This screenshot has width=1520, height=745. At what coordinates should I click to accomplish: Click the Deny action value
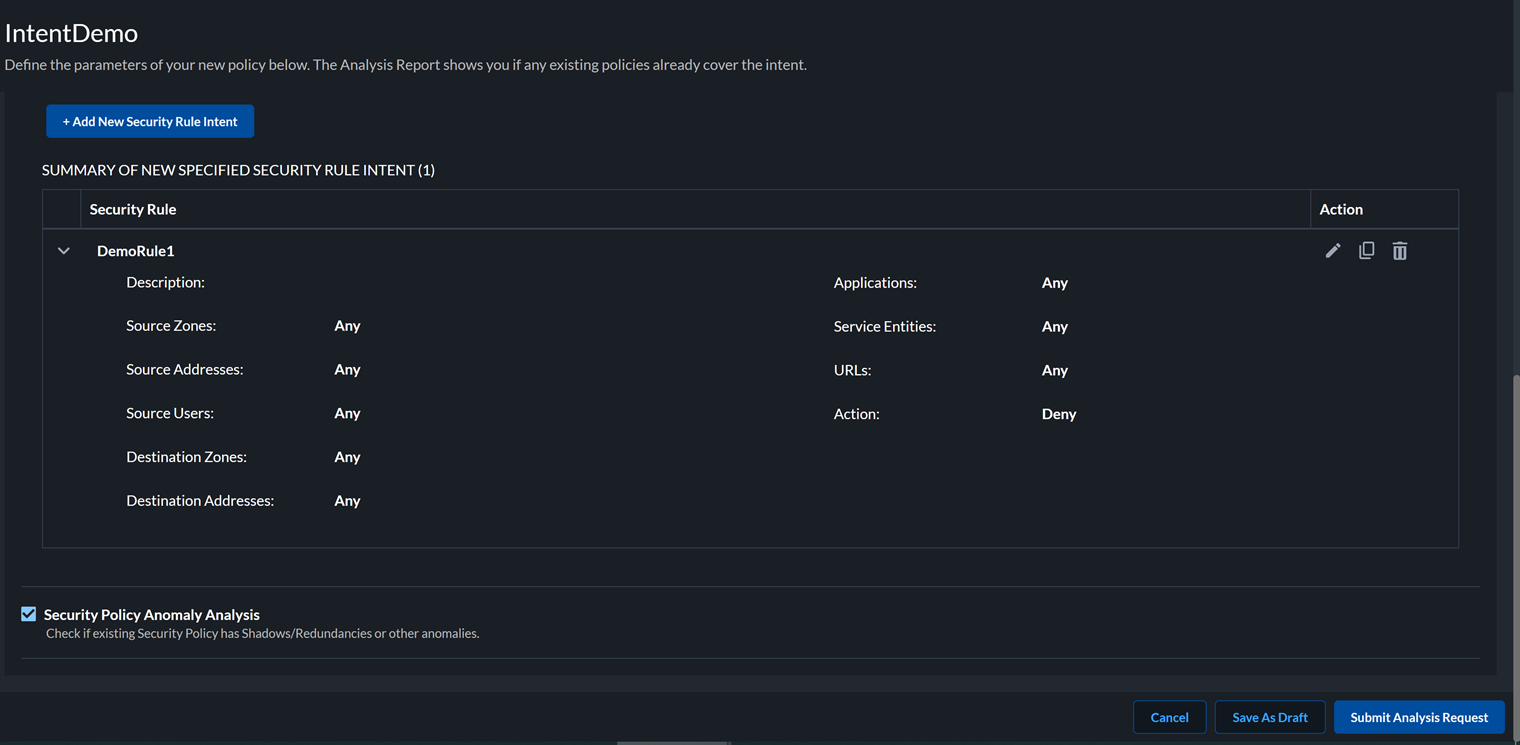coord(1059,414)
